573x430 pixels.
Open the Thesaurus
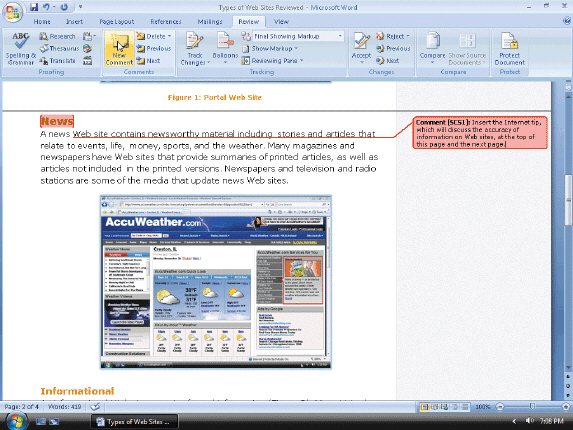pyautogui.click(x=59, y=48)
